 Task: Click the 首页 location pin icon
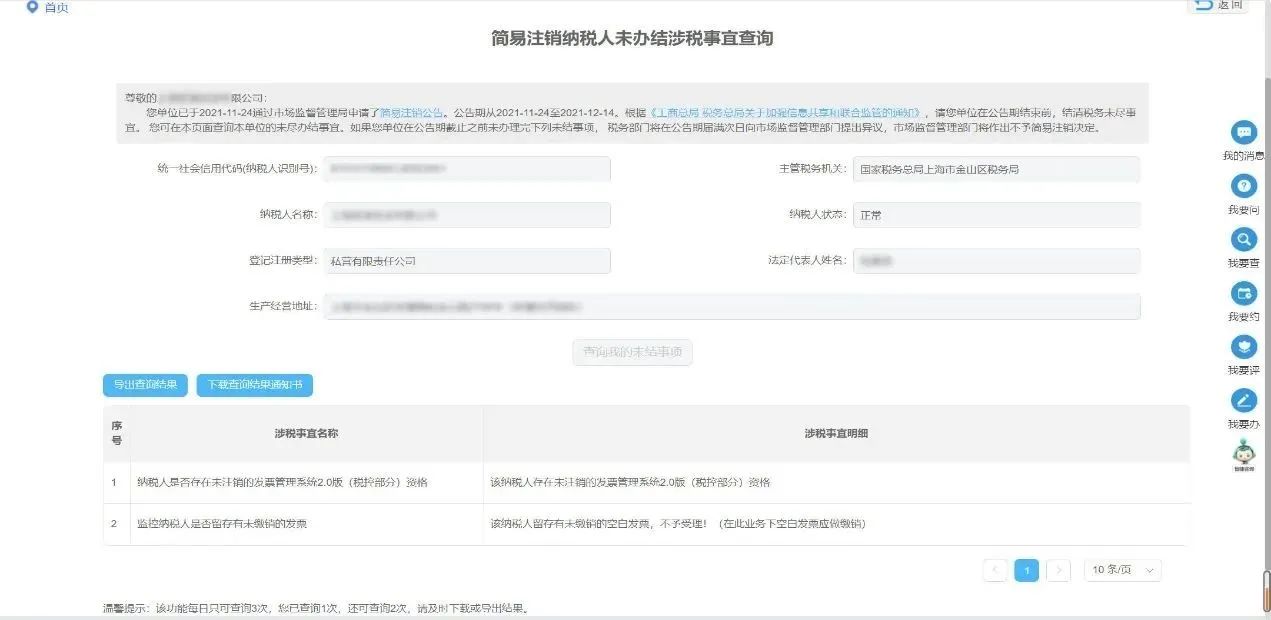[x=32, y=7]
